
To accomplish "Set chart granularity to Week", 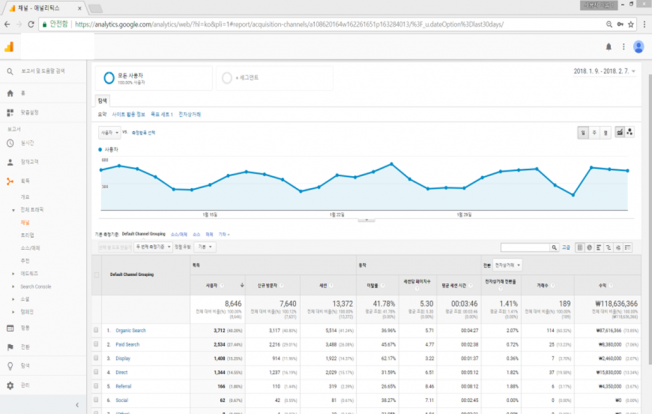I will pyautogui.click(x=594, y=133).
